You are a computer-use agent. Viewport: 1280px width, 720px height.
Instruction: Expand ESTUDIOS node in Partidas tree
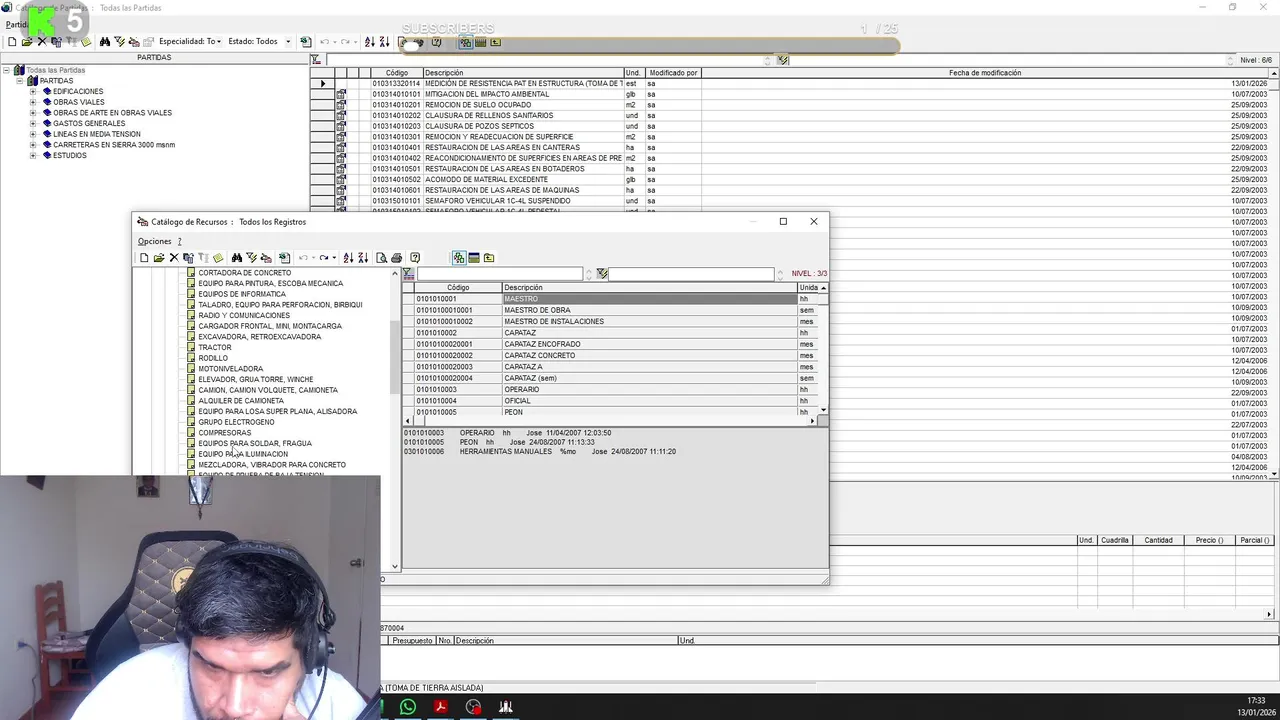pyautogui.click(x=33, y=156)
